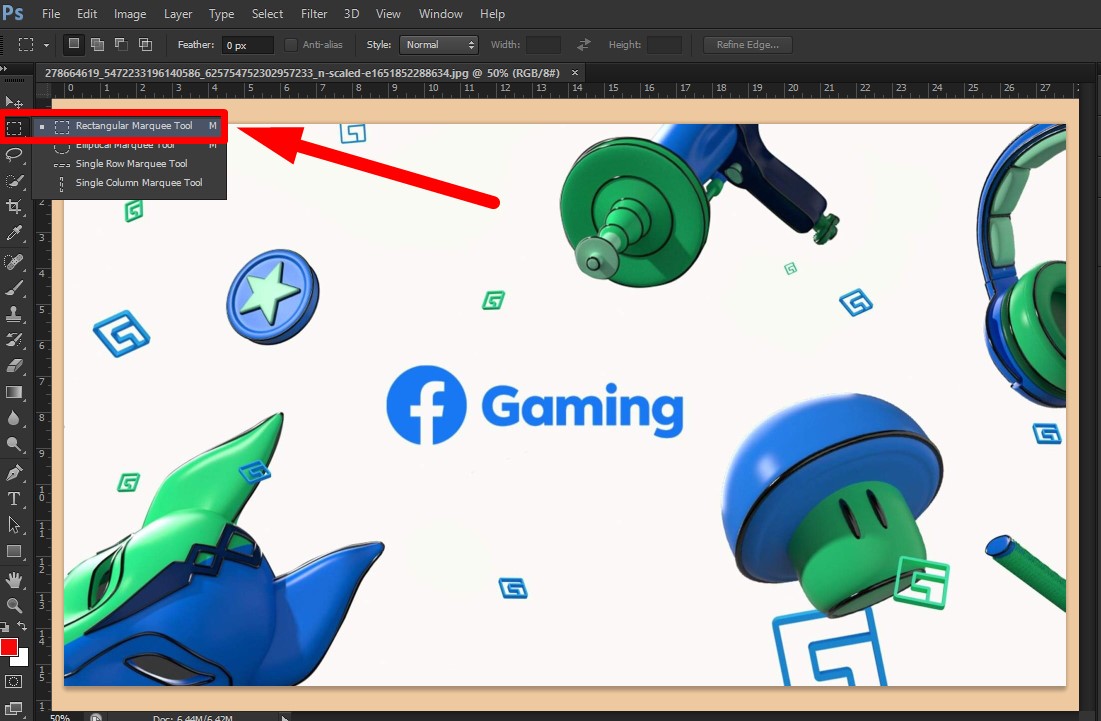Image resolution: width=1101 pixels, height=721 pixels.
Task: Choose Single Row Marquee Tool from flyout
Action: pyautogui.click(x=131, y=164)
